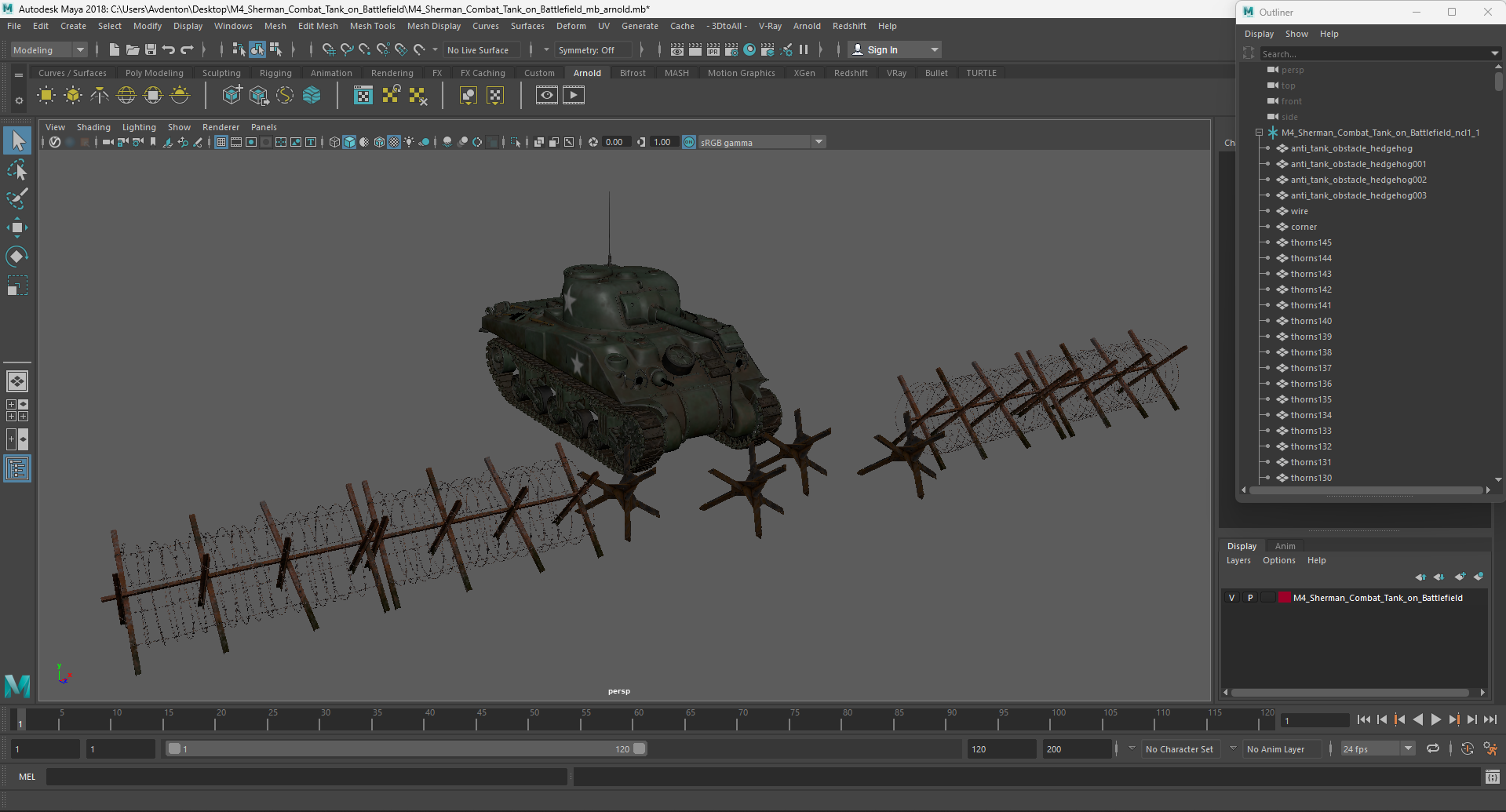
Task: Switch to the Rigging shelf tab
Action: [275, 73]
